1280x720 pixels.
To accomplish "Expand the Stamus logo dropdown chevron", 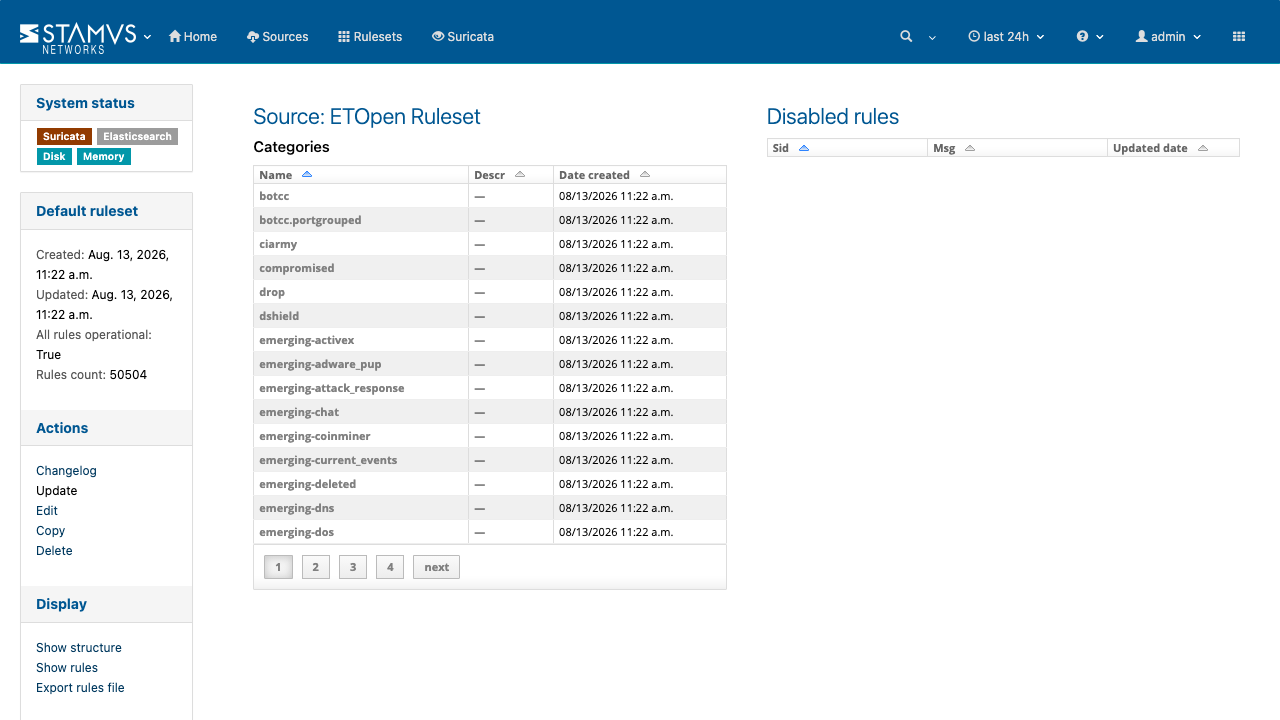I will click(147, 37).
